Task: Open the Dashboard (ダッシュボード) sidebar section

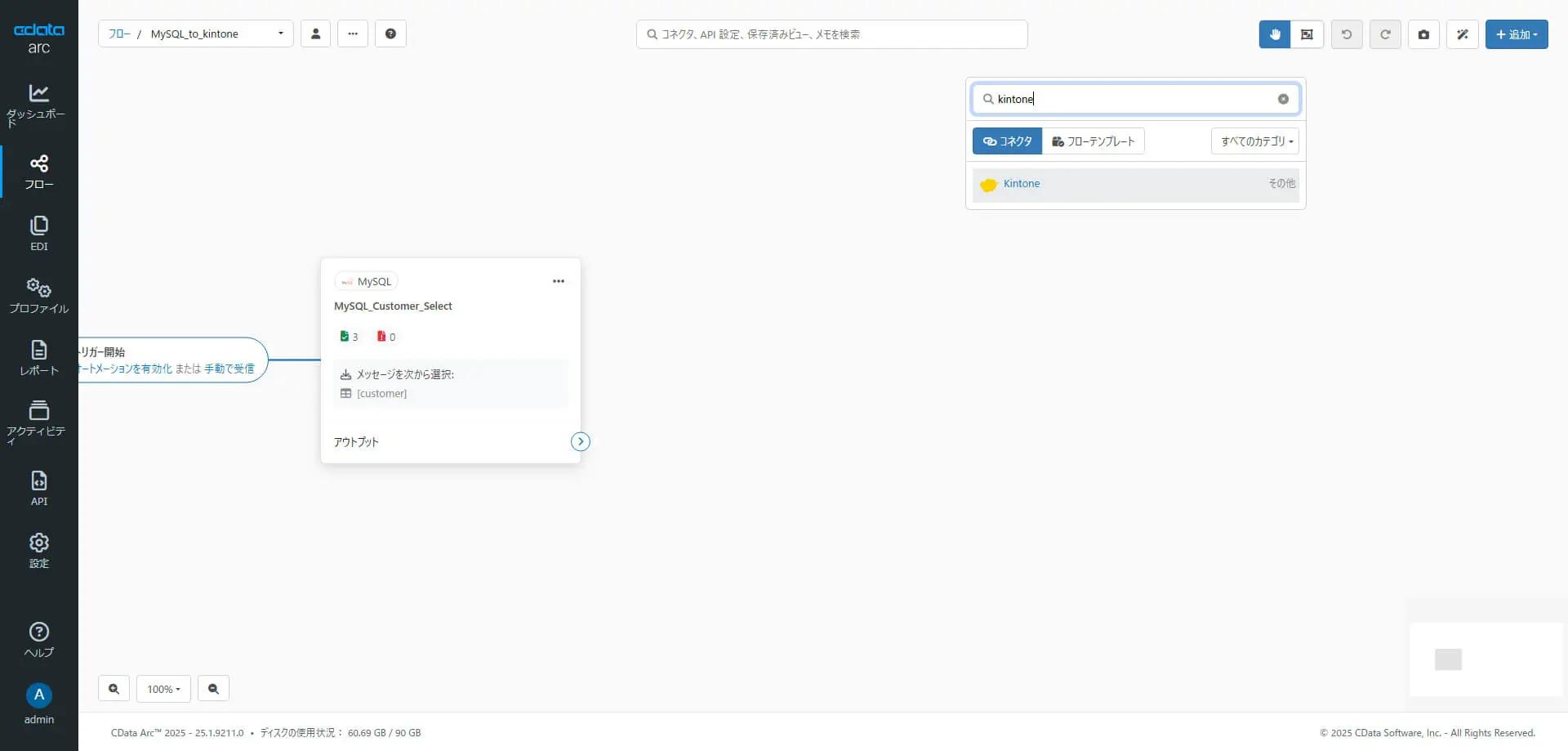Action: (x=38, y=105)
